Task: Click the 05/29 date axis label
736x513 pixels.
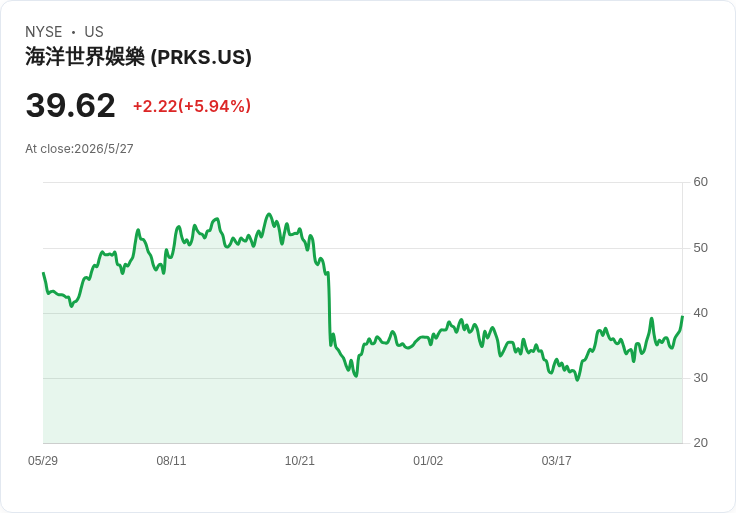Action: pos(43,461)
